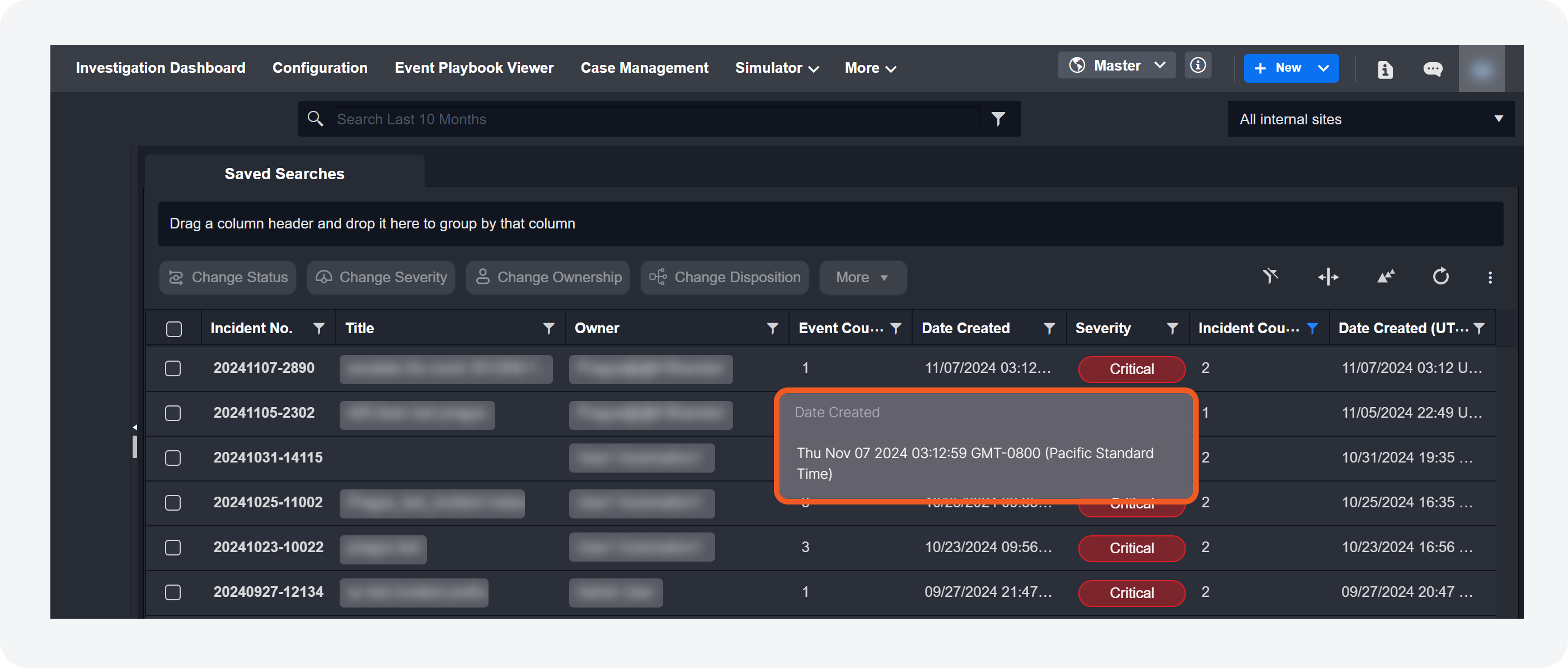Switch to the Saved Searches tab
Image resolution: width=1568 pixels, height=668 pixels.
[x=284, y=174]
